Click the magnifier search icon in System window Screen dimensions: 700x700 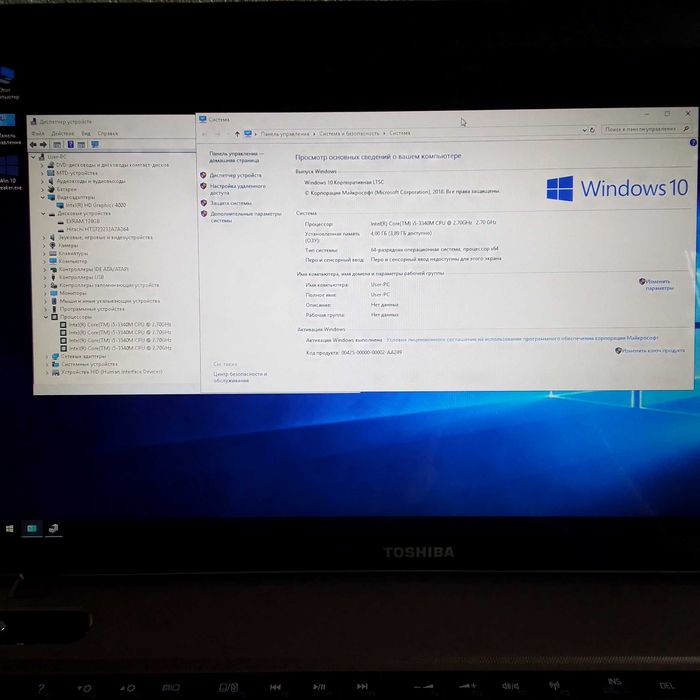pos(686,129)
